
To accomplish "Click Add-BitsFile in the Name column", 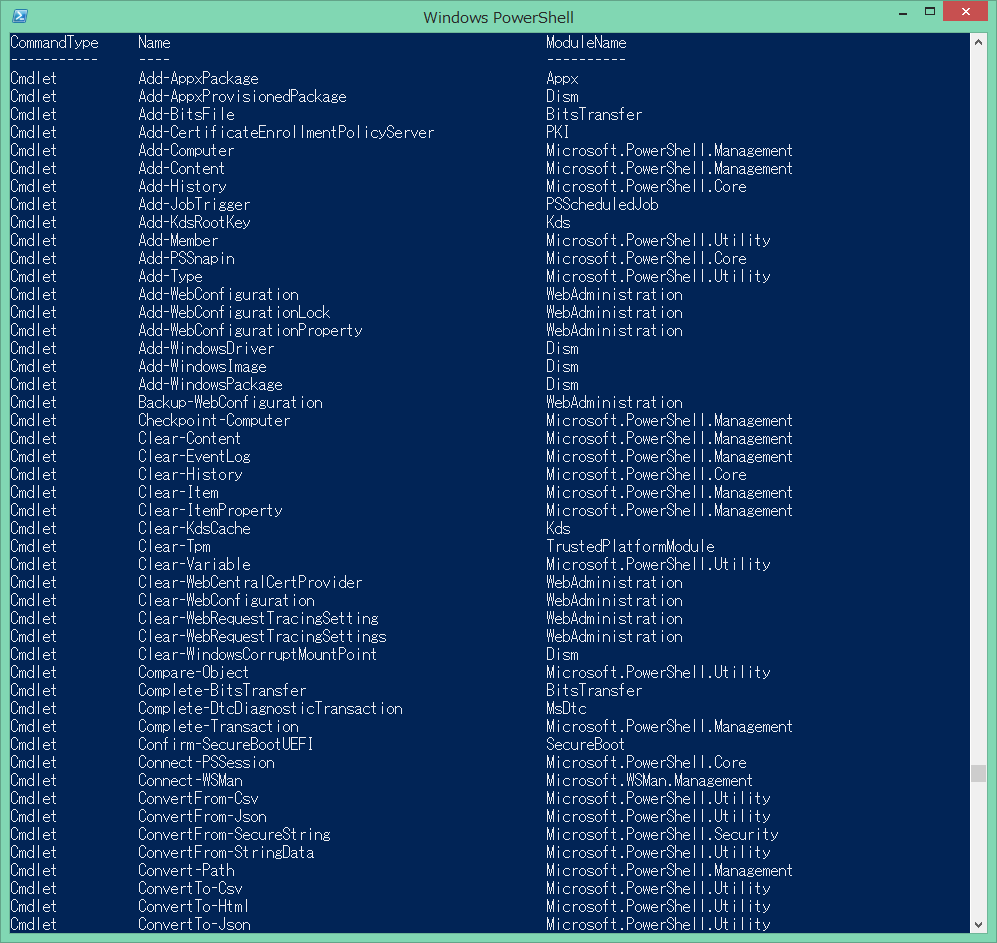I will tap(186, 114).
